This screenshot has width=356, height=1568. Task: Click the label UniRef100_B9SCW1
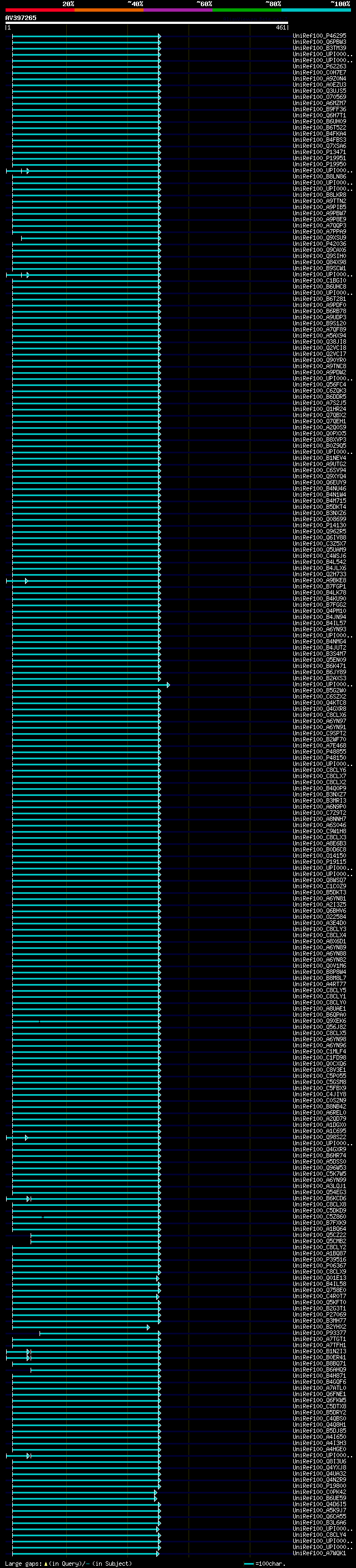319,269
